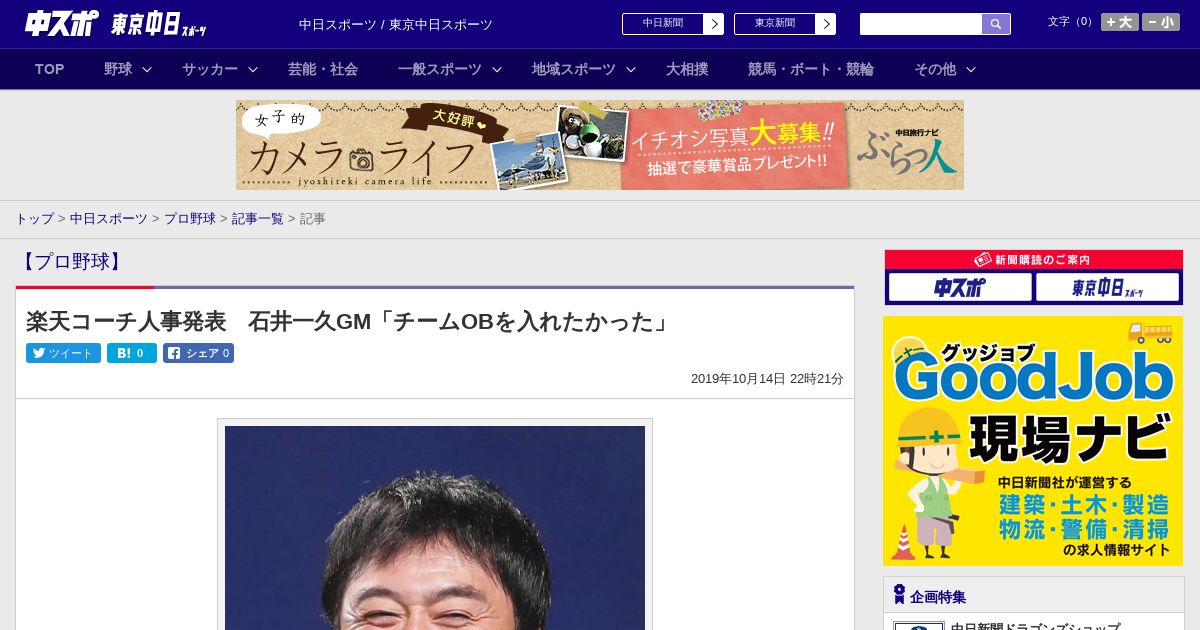
Task: Go to プロ野球 breadcrumb link
Action: tap(190, 218)
